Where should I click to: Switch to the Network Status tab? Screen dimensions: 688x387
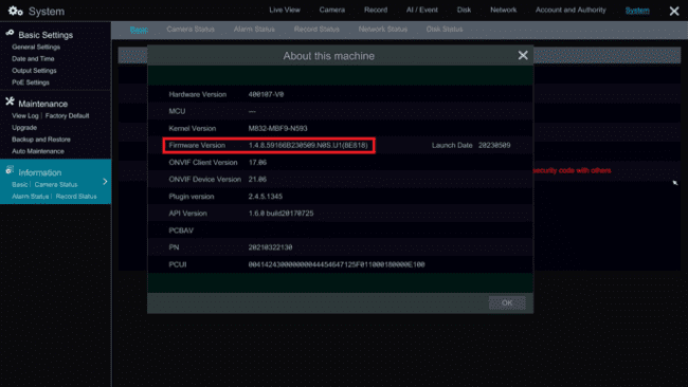[x=383, y=29]
